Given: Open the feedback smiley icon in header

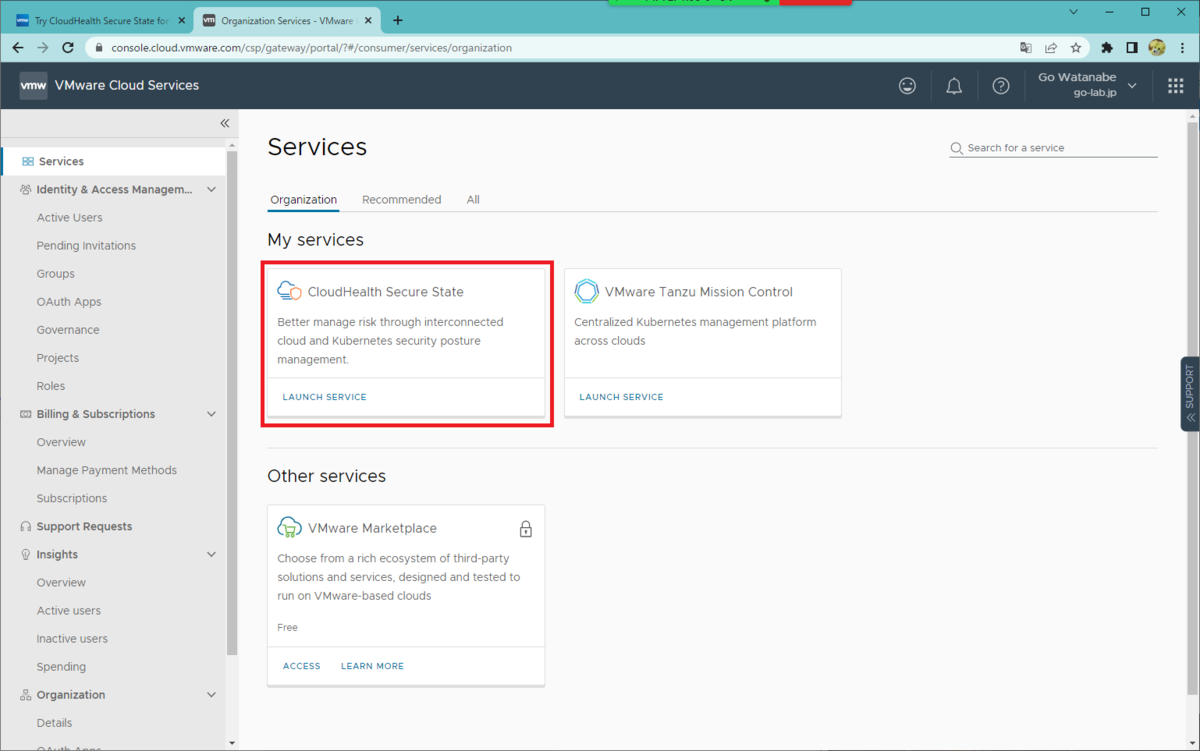Looking at the screenshot, I should coord(907,86).
